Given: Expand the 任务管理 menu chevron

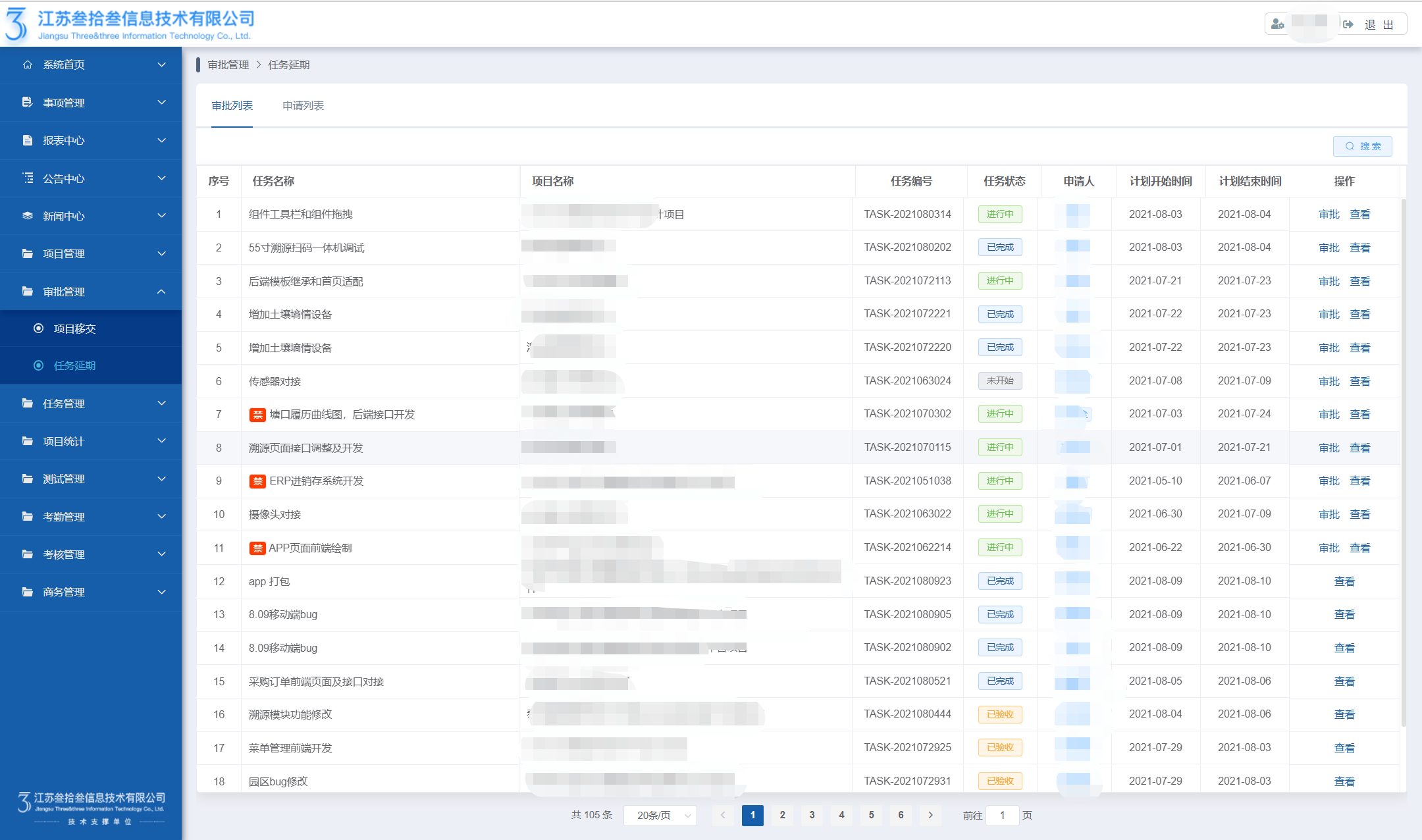Looking at the screenshot, I should 161,403.
